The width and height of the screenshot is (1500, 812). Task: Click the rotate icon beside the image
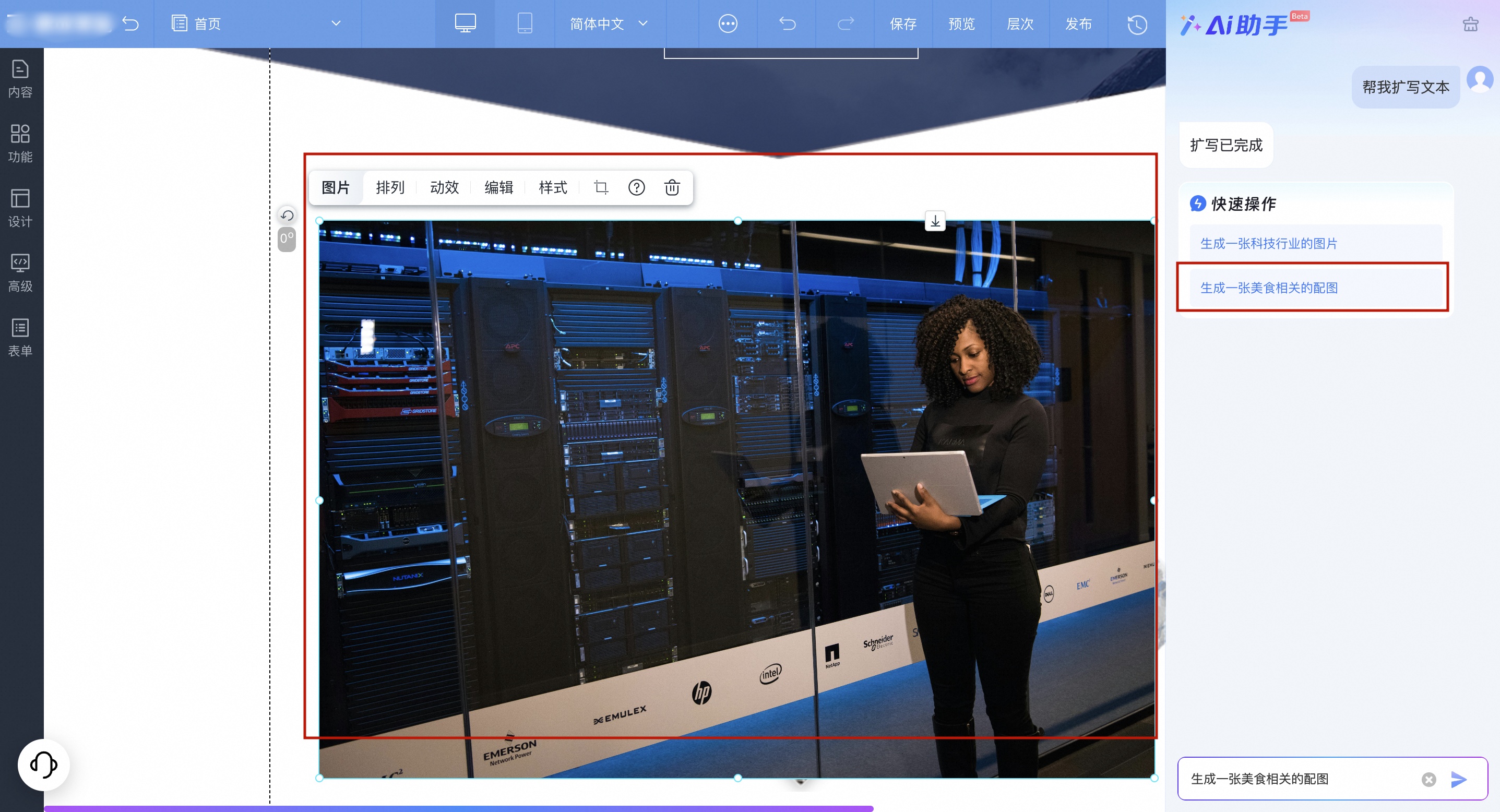(287, 216)
